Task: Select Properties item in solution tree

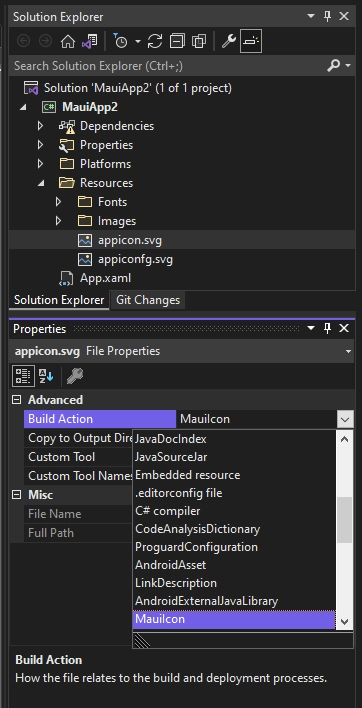Action: coord(107,145)
